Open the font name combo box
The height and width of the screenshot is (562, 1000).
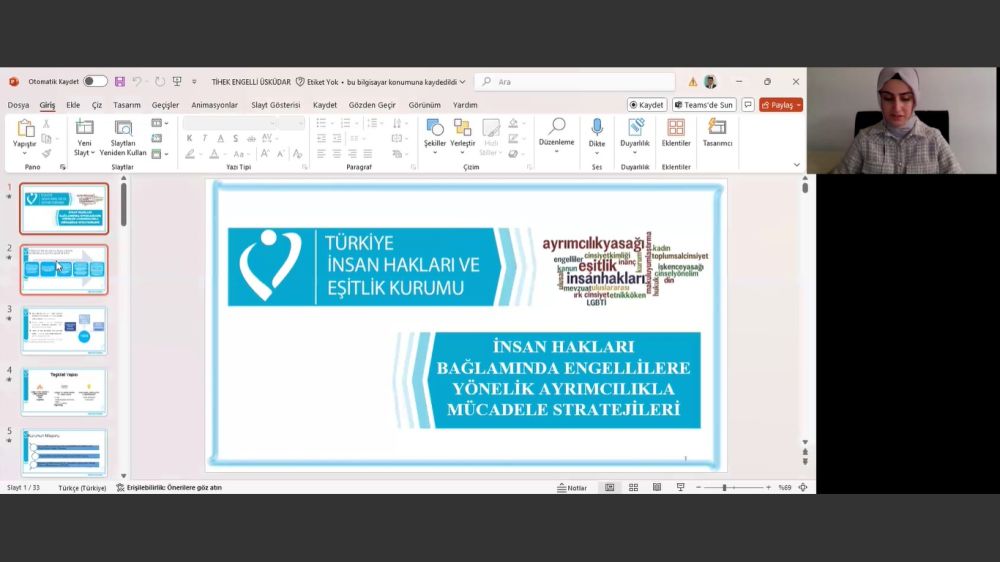click(230, 123)
